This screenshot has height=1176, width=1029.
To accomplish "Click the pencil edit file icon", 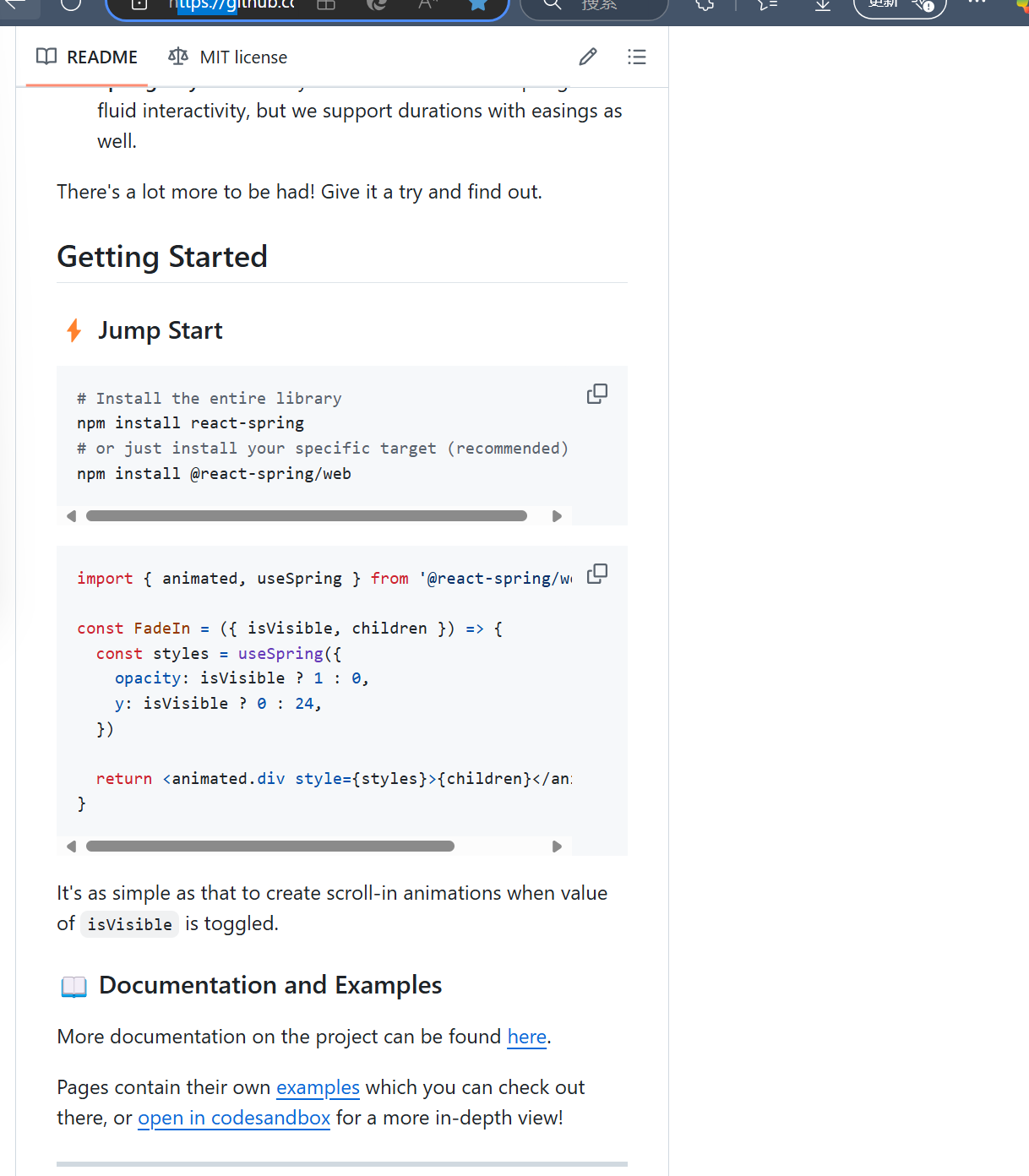I will [x=588, y=57].
